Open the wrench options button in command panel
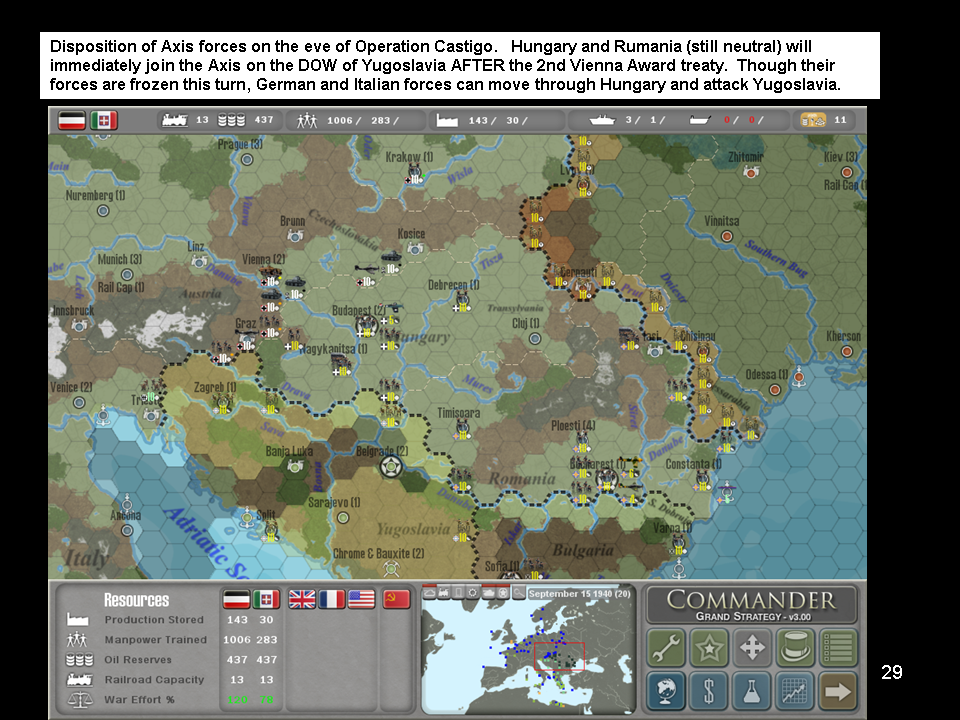 coord(666,648)
